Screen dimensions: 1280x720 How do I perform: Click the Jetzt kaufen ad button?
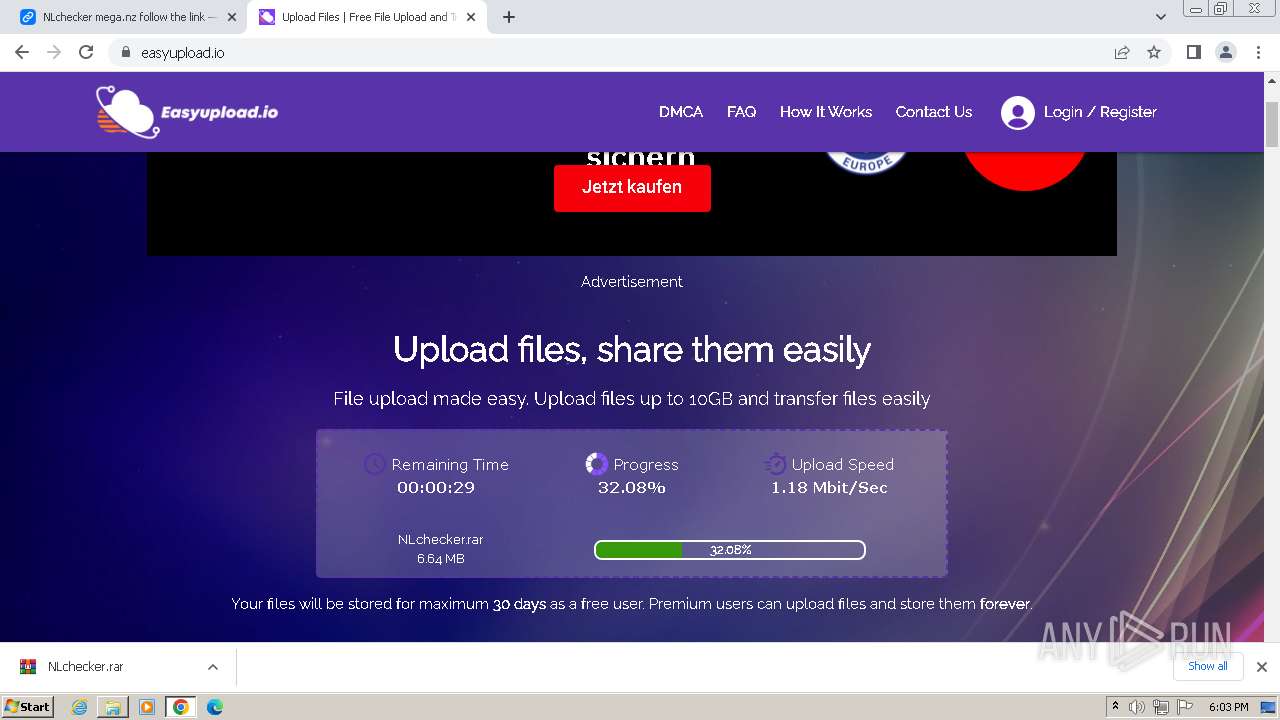(x=632, y=187)
